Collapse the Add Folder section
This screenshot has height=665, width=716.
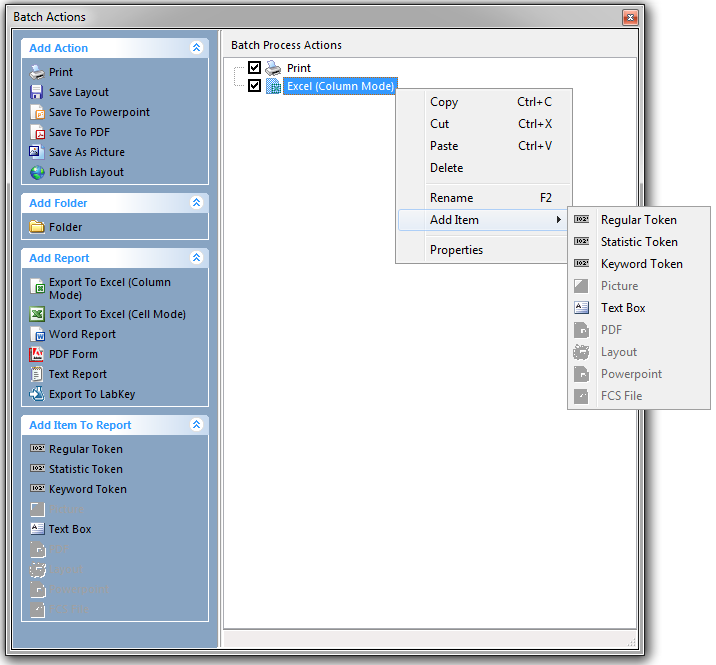point(196,203)
